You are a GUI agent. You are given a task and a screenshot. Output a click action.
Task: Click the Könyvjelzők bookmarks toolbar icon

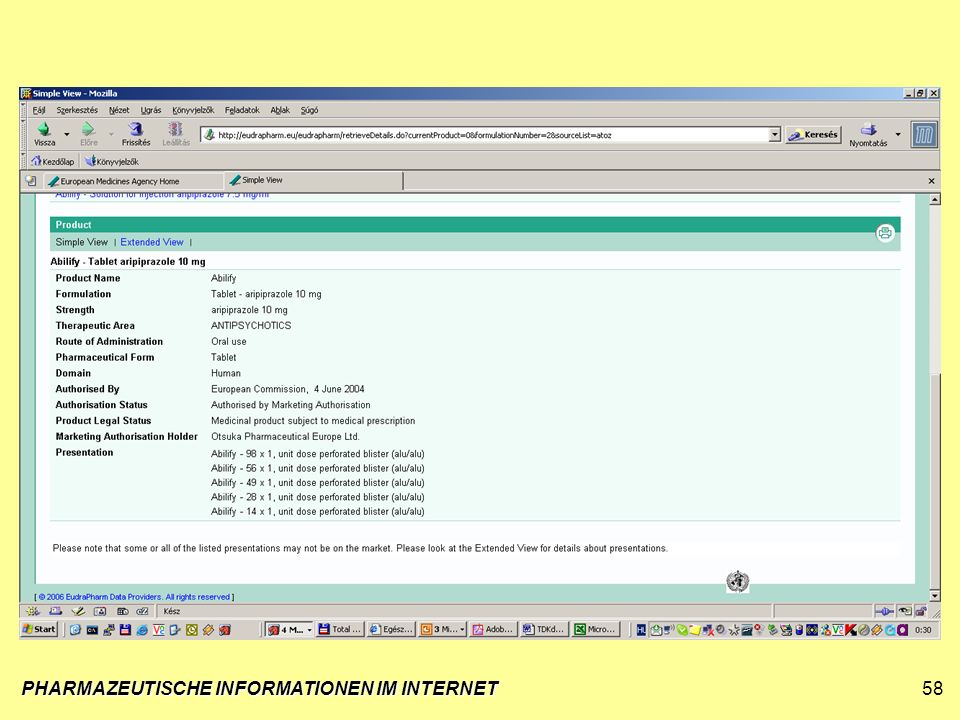(x=90, y=161)
